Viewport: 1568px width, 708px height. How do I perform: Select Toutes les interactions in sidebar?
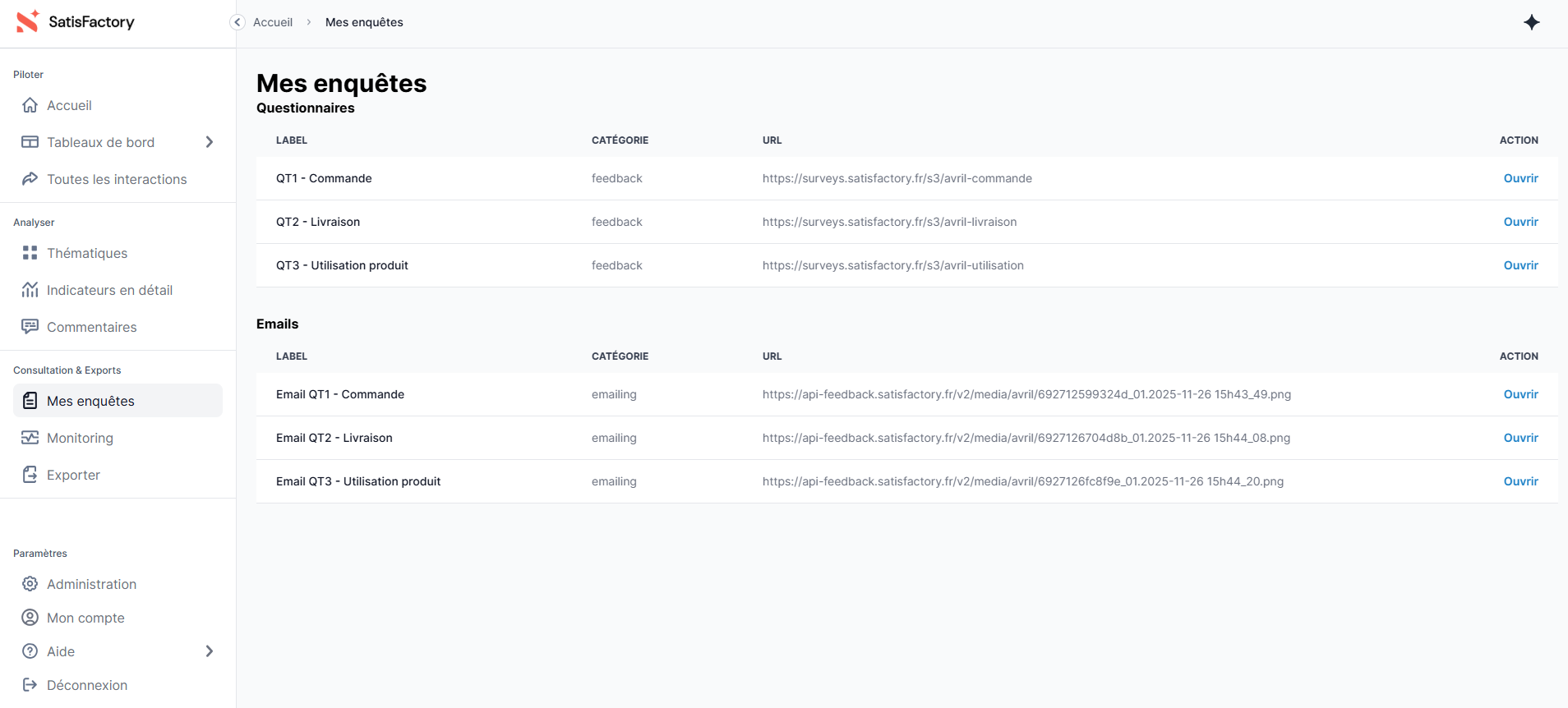117,179
